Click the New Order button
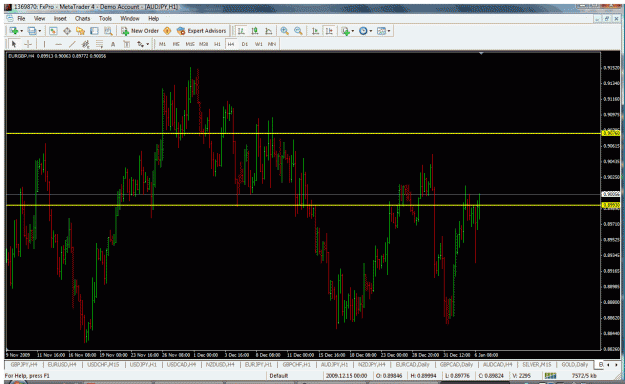This screenshot has width=625, height=384. point(140,31)
